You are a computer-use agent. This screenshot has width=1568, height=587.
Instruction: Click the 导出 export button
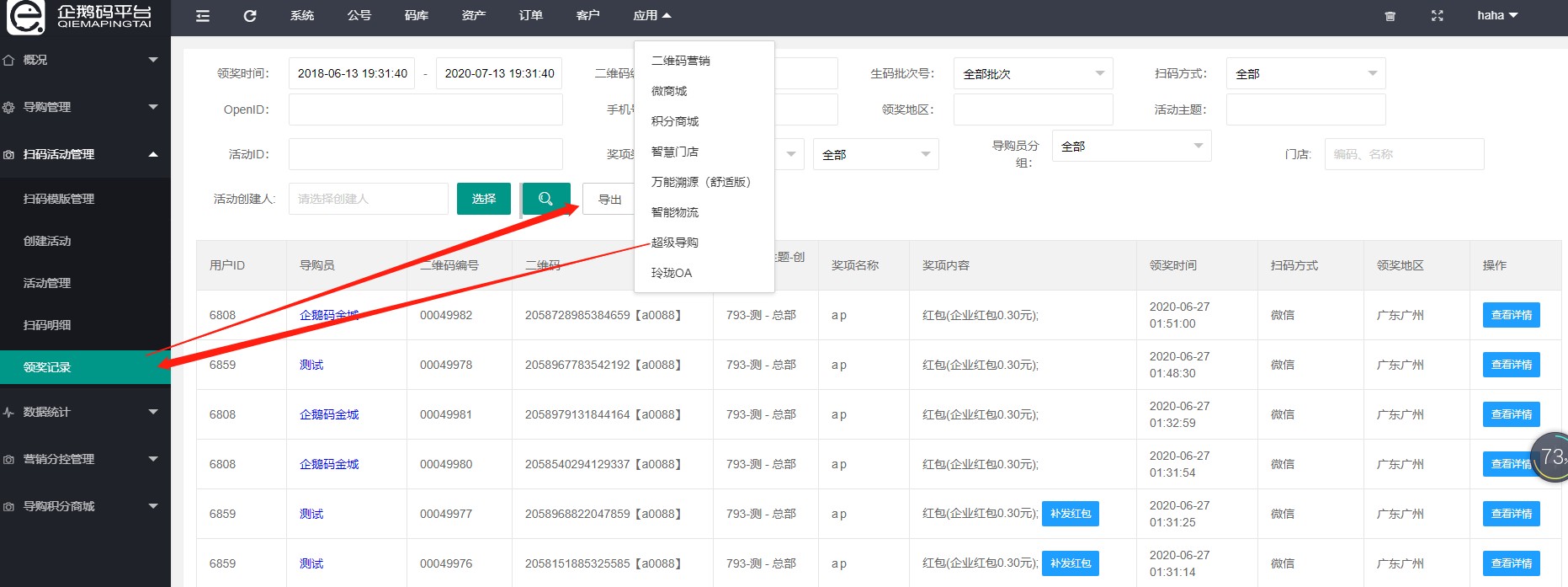coord(609,200)
